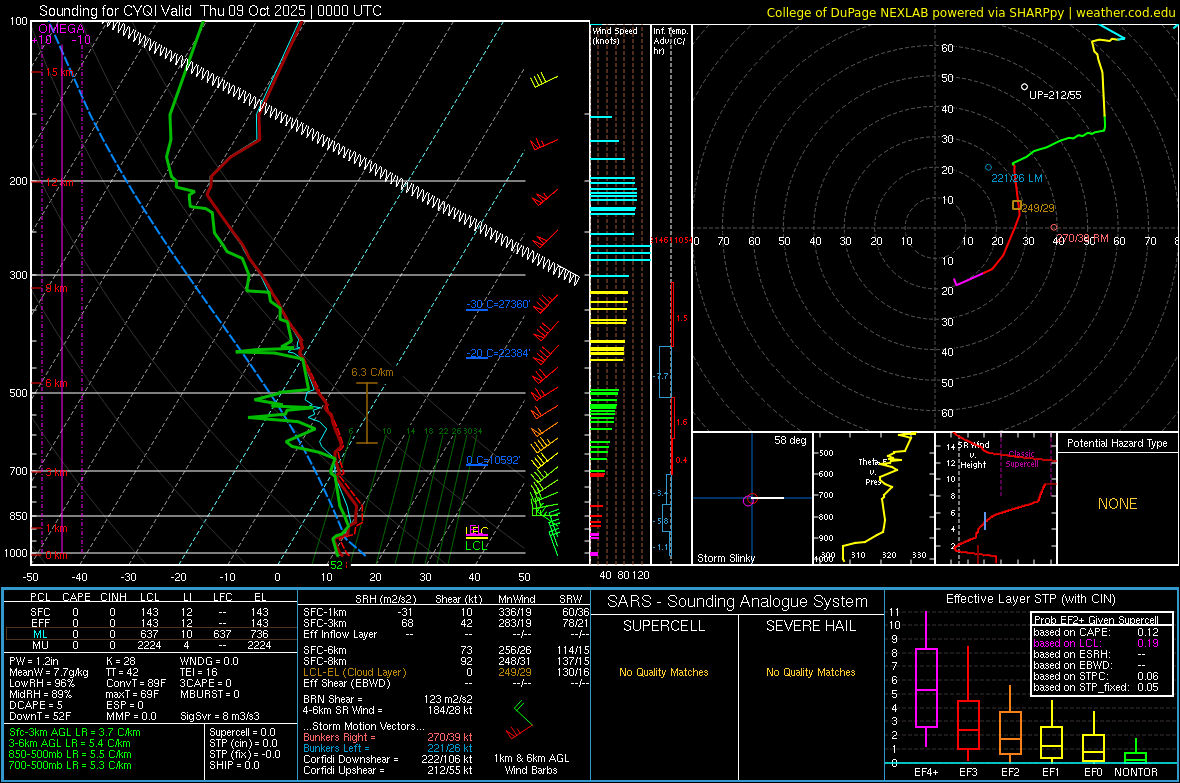Click the 'SigSvr = 8 m3/s3' value
Screen dimensions: 1180x783
point(220,716)
